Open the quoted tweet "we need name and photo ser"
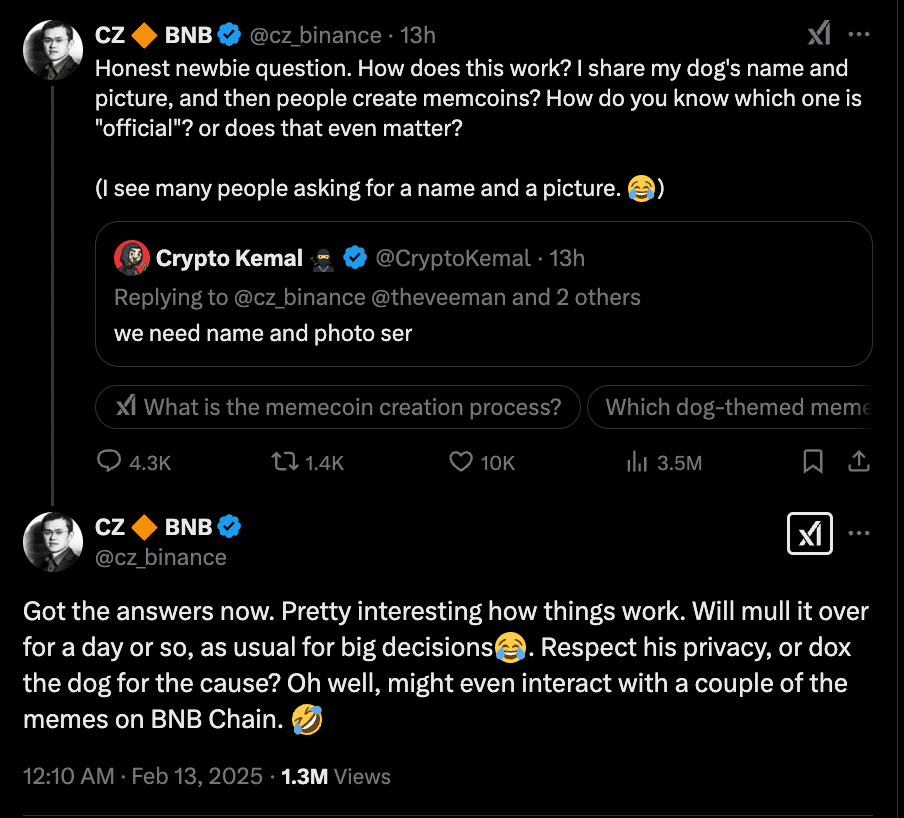This screenshot has width=904, height=818. coord(263,333)
